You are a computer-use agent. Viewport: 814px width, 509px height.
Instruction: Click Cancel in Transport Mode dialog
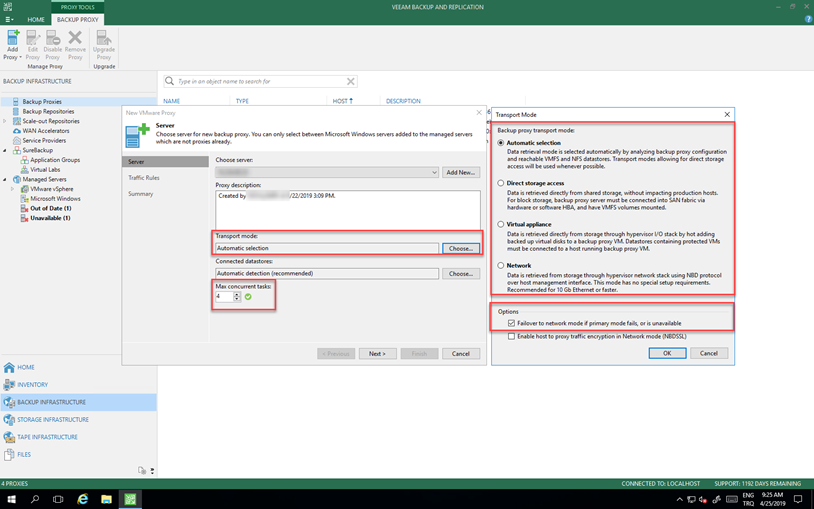[709, 353]
